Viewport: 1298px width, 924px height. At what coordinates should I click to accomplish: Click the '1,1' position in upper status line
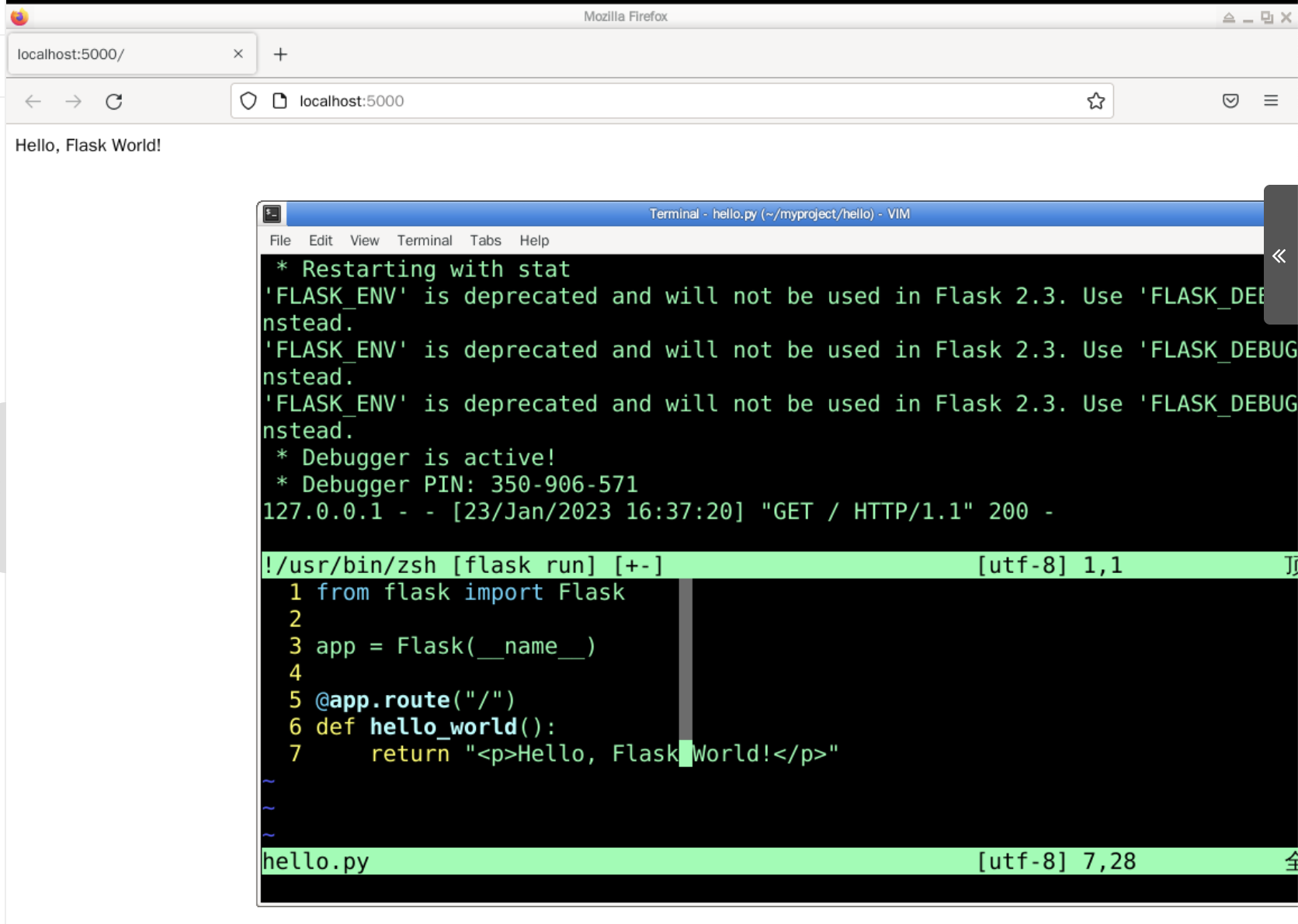1102,565
